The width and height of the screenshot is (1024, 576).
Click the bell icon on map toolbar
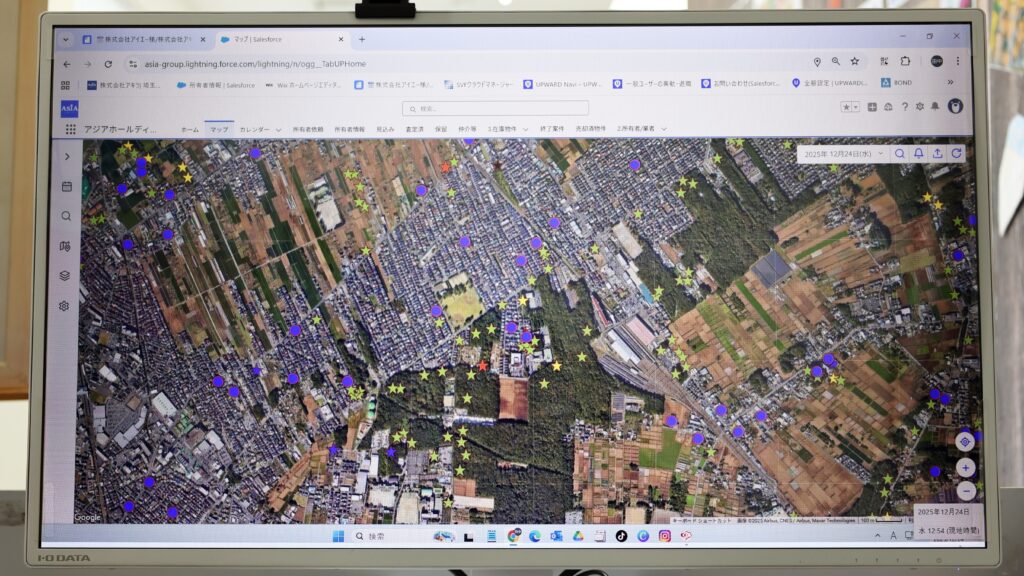coord(918,153)
